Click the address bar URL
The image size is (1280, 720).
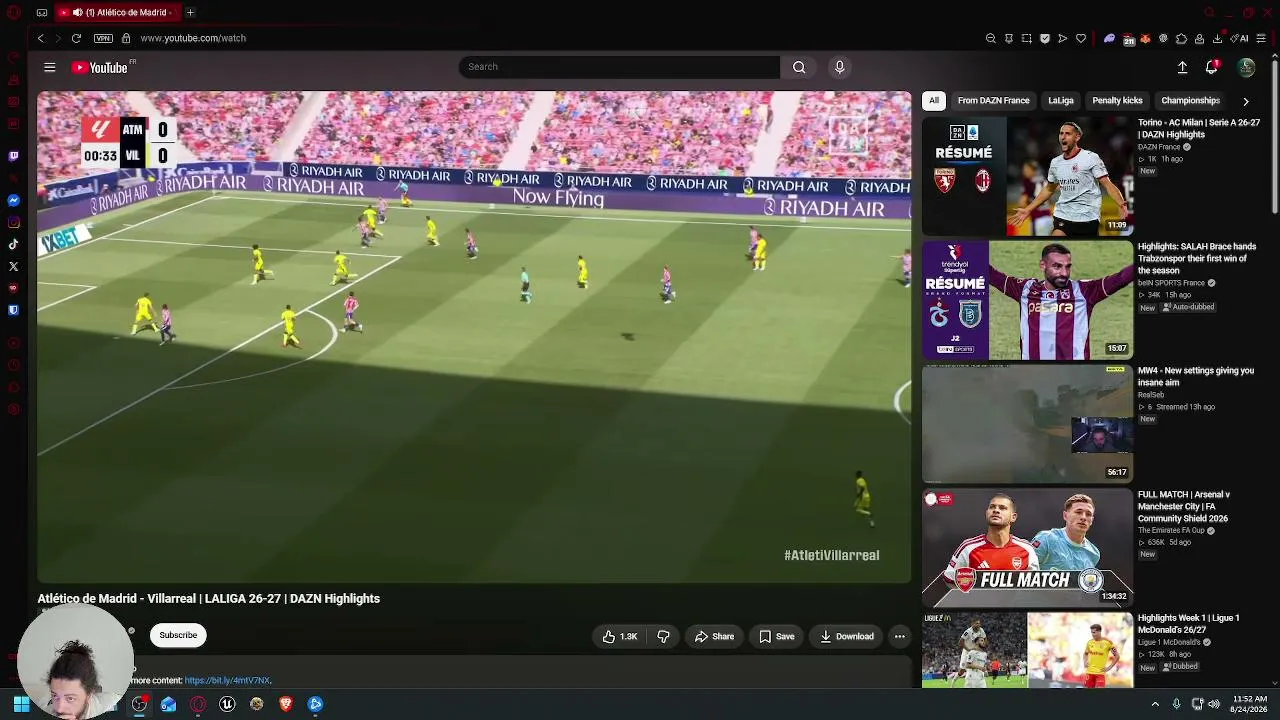(193, 38)
